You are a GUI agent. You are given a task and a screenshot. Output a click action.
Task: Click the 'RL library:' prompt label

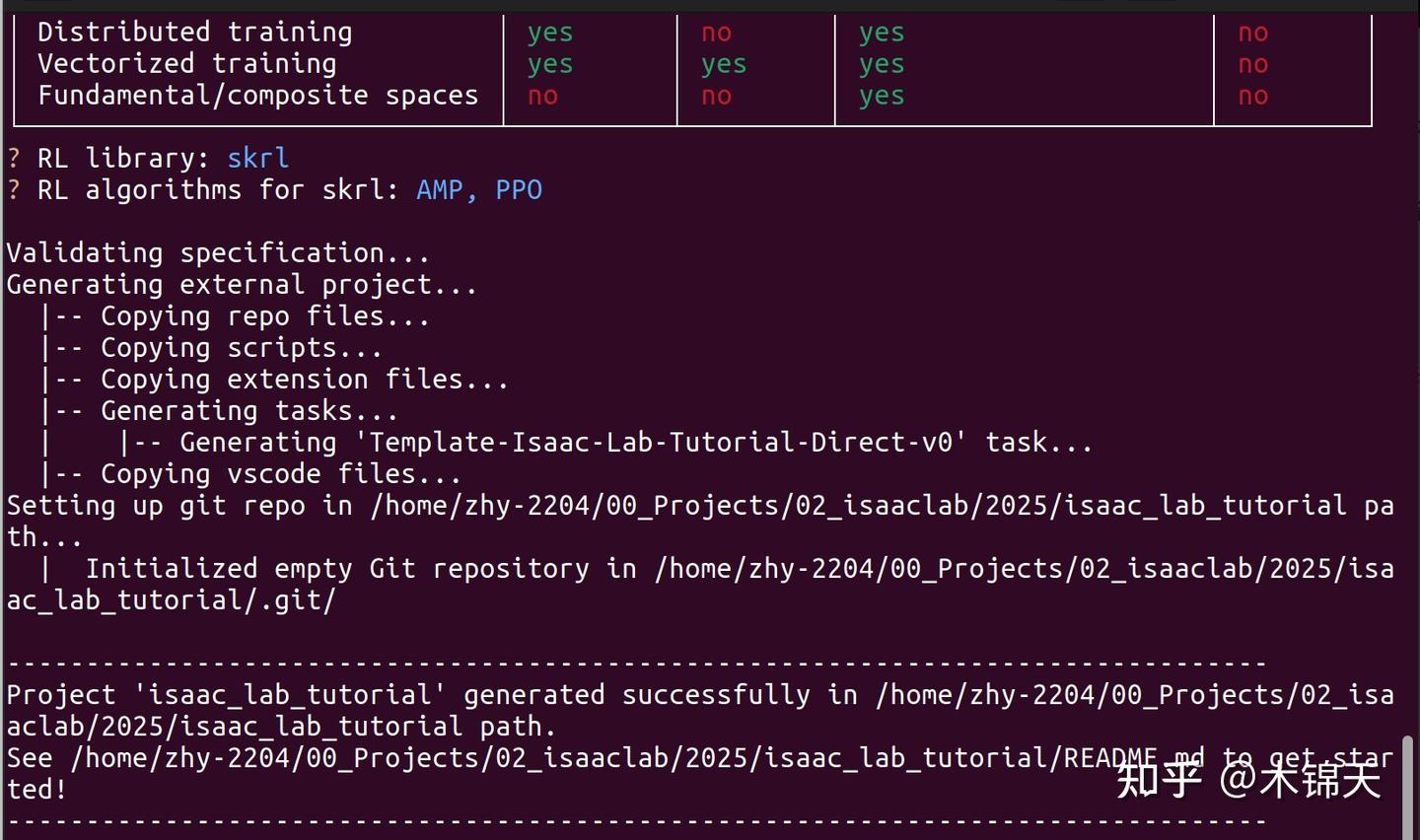pos(124,158)
